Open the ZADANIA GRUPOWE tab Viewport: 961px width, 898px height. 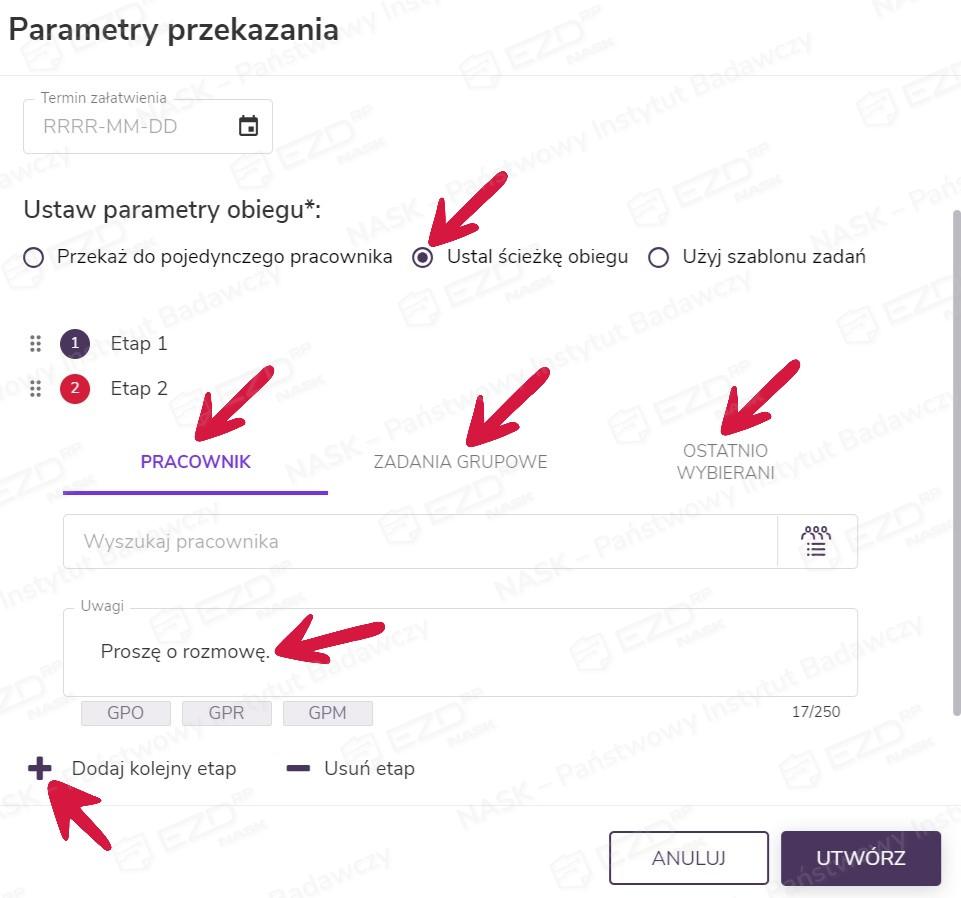[x=460, y=462]
